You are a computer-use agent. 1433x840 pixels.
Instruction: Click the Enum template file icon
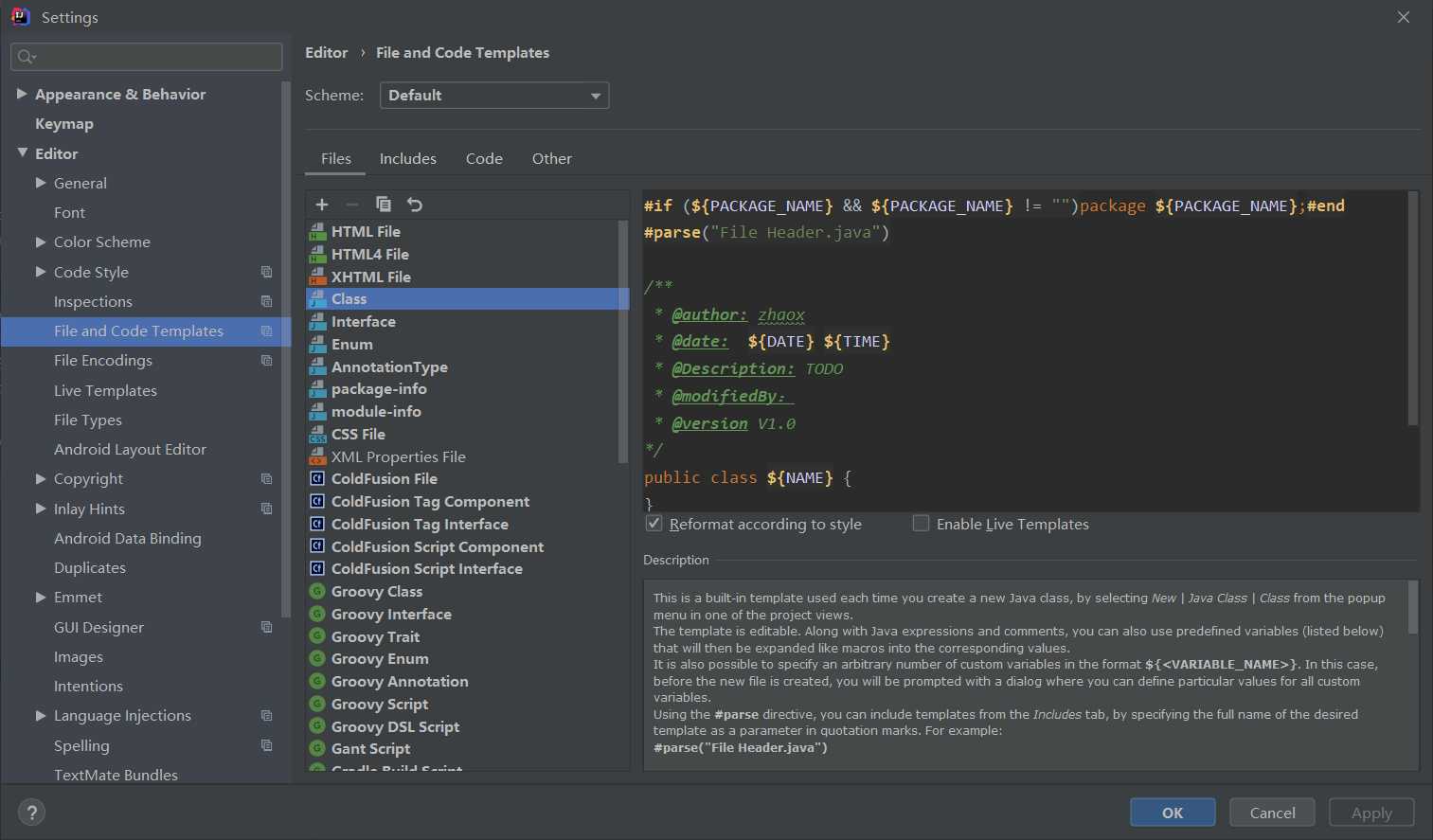click(318, 345)
